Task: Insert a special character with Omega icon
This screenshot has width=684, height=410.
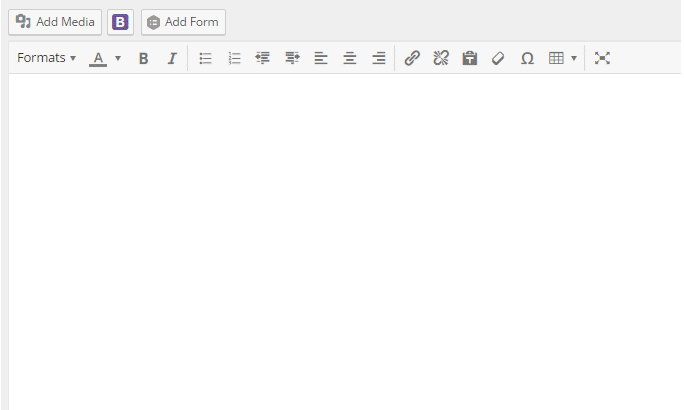Action: click(x=527, y=58)
